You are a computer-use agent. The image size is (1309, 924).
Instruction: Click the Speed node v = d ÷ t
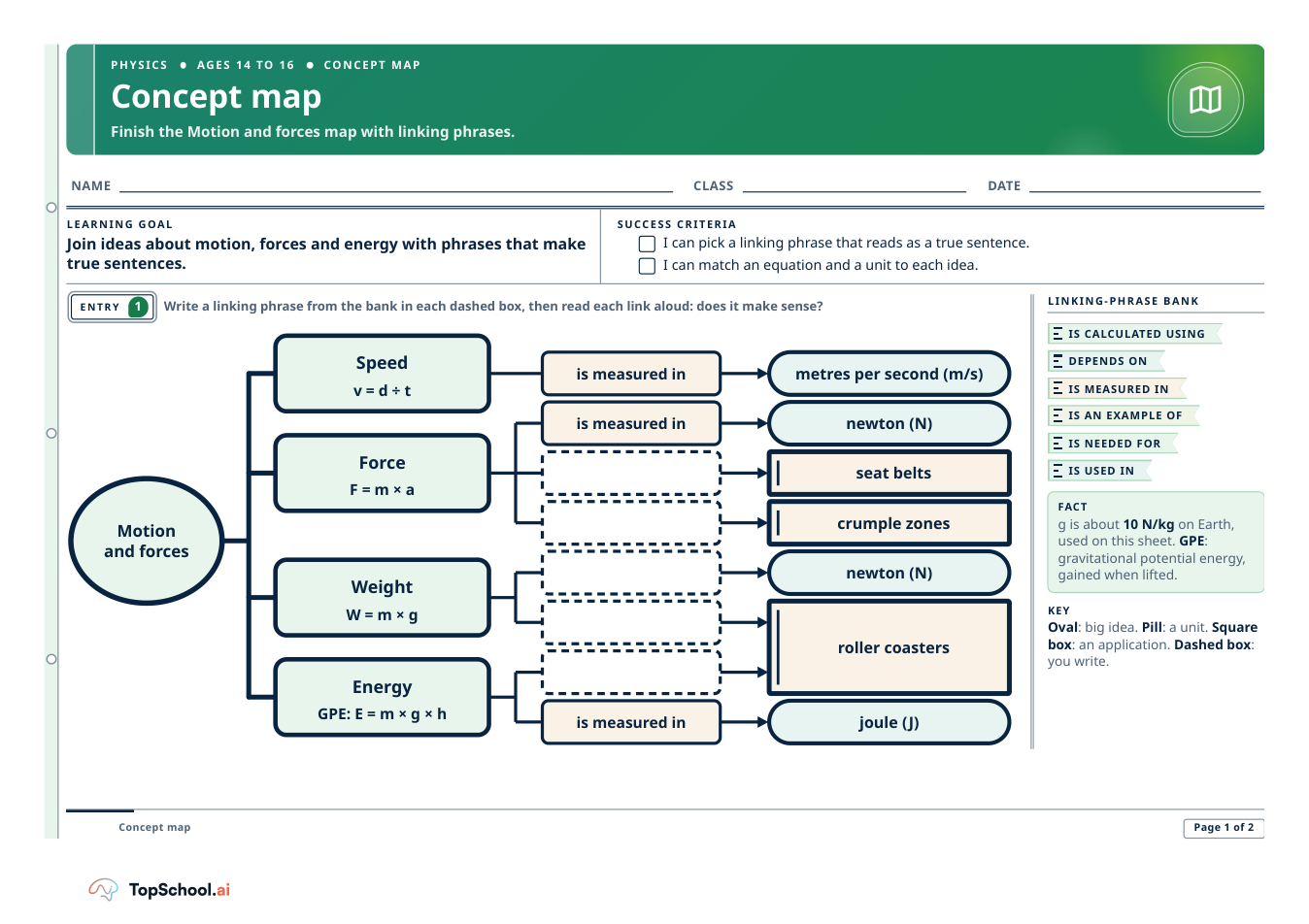tap(383, 375)
